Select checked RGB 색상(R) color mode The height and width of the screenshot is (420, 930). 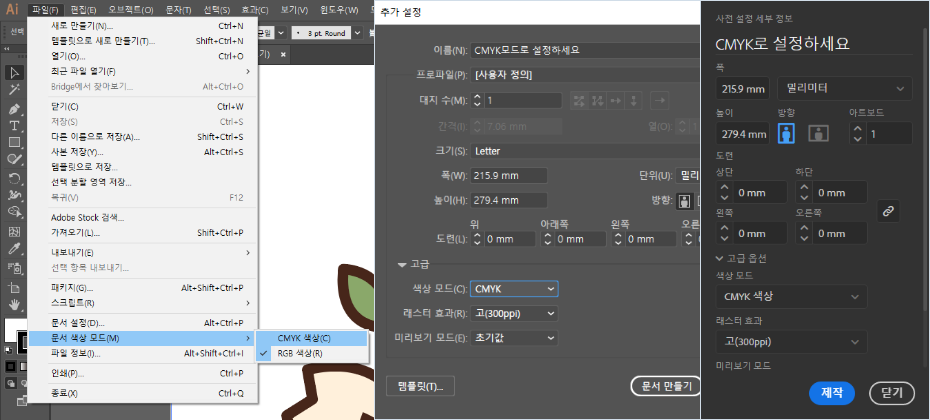pos(312,354)
